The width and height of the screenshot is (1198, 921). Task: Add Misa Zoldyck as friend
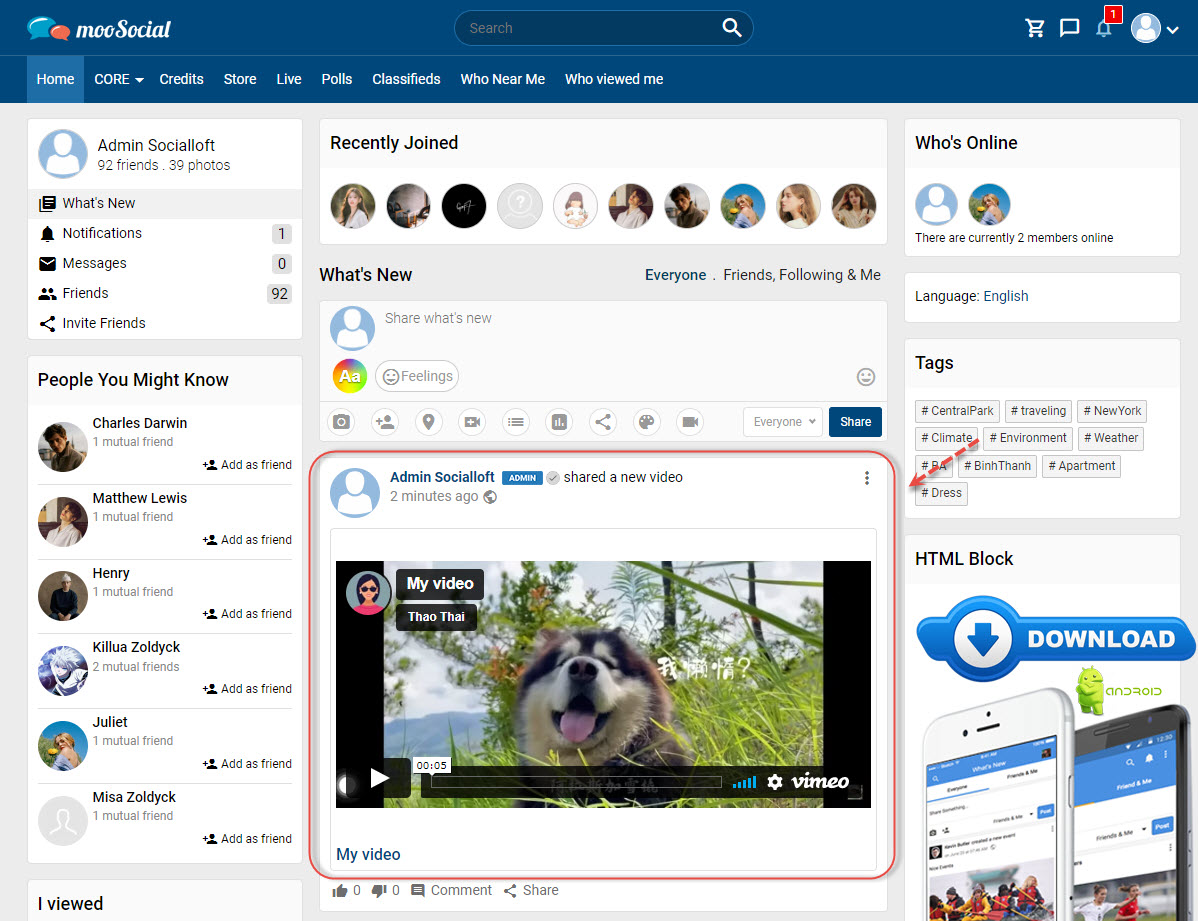(x=247, y=838)
